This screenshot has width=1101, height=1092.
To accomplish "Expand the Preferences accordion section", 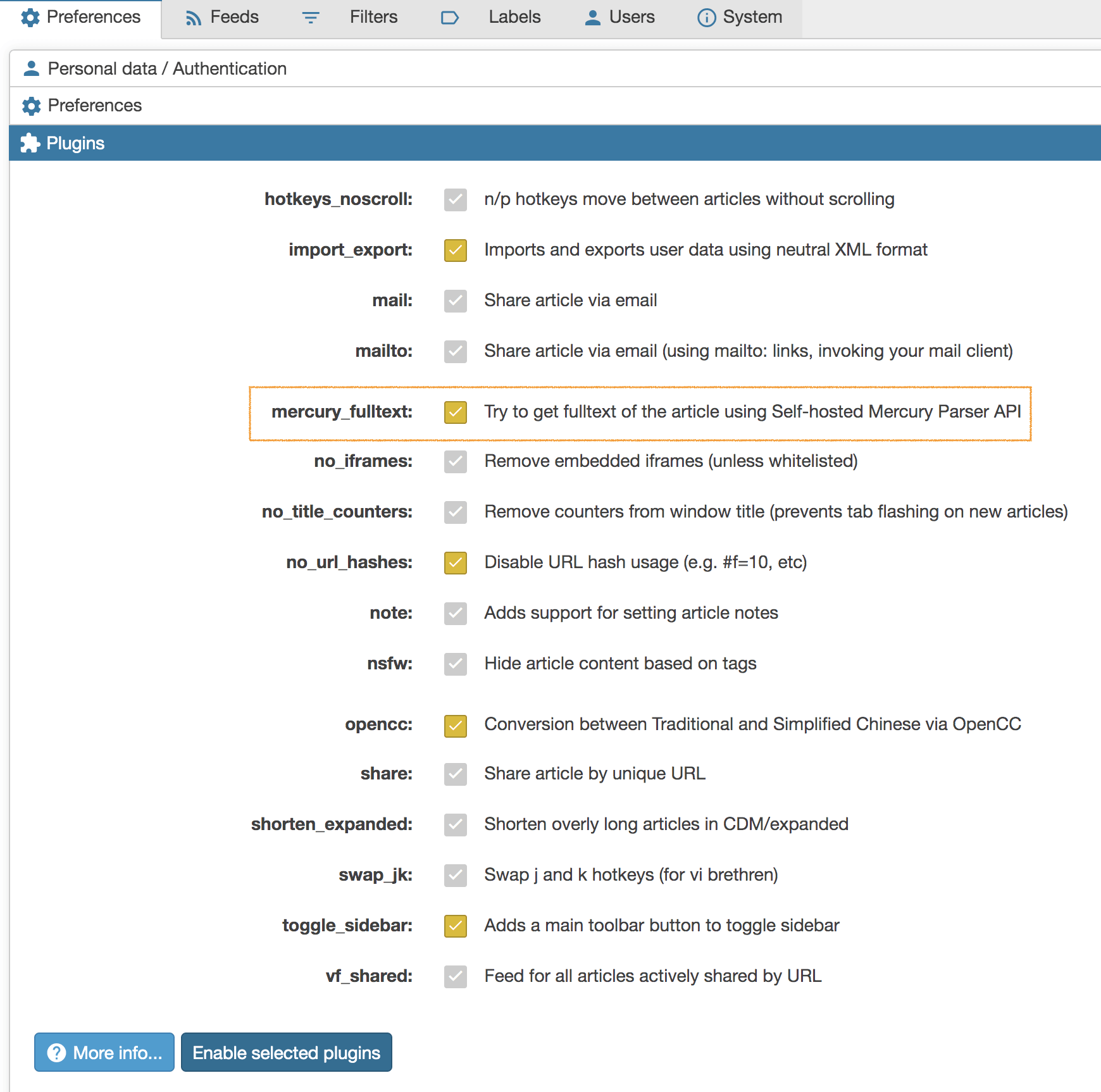I will click(555, 106).
